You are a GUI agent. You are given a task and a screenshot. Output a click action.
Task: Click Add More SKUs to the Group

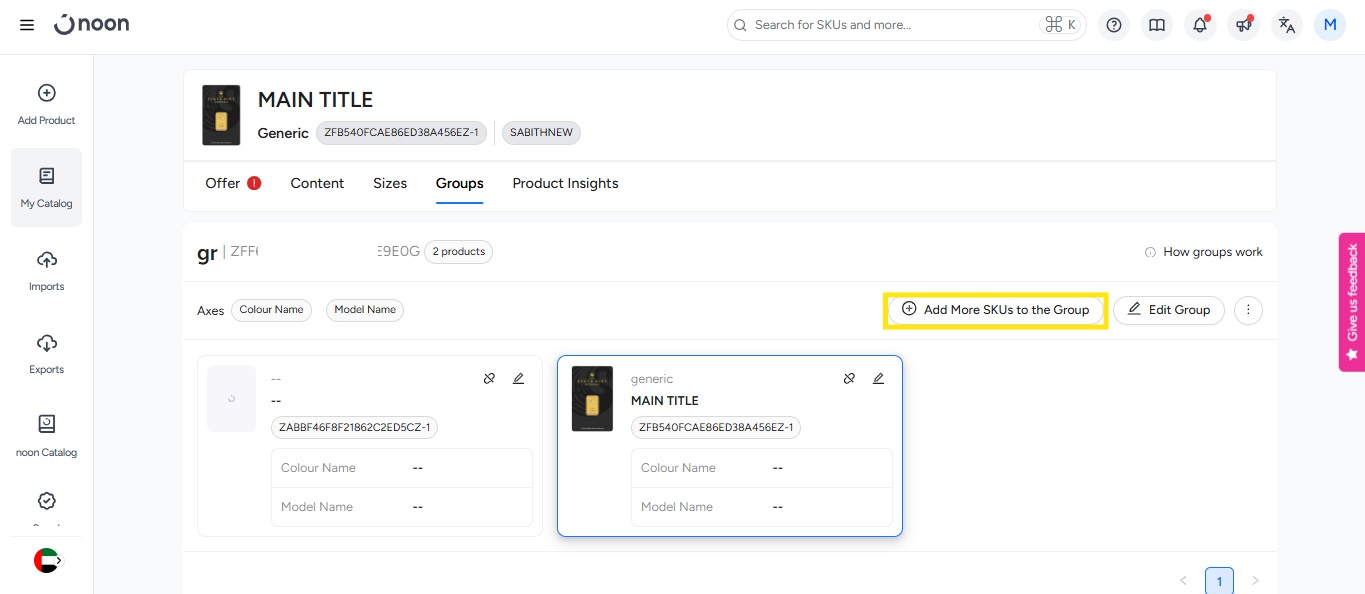coord(995,310)
